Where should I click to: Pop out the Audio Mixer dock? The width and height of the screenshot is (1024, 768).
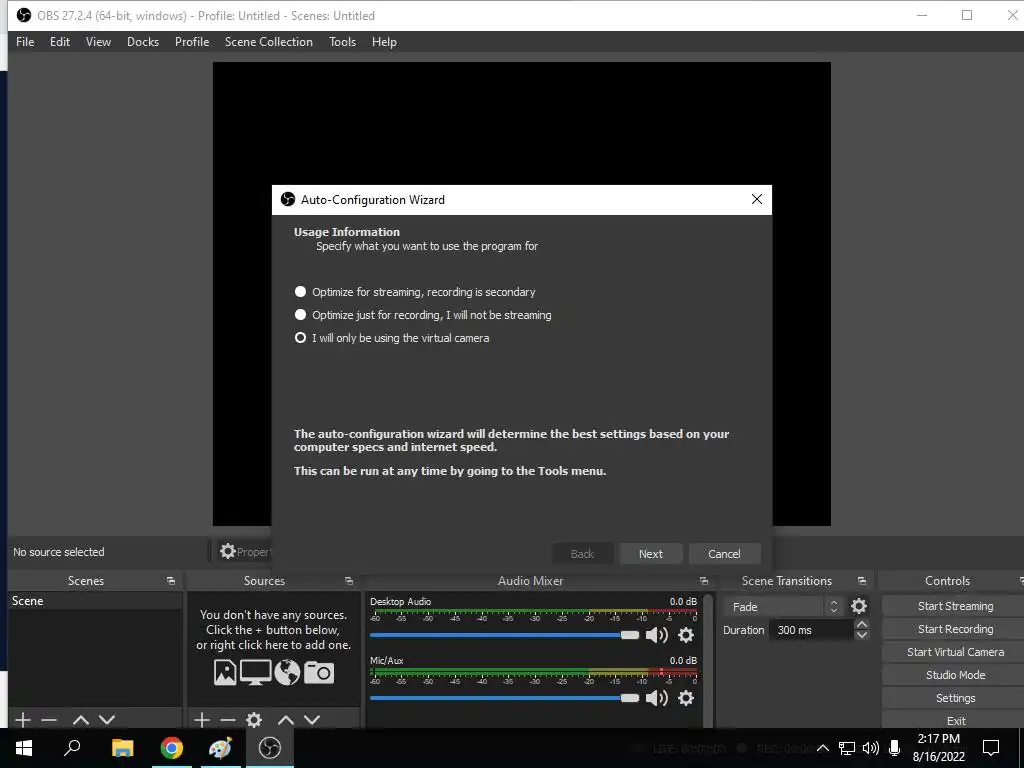point(703,581)
